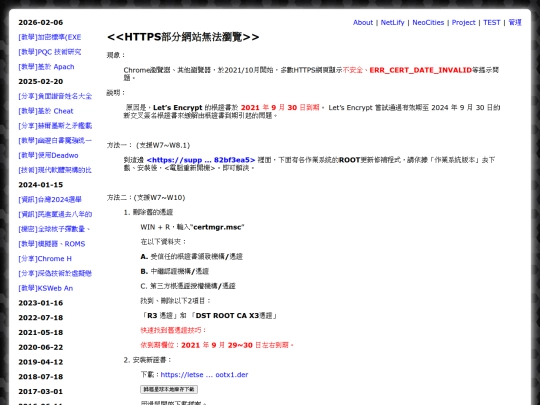Expand the 2023-01-16 date entry

(41, 303)
